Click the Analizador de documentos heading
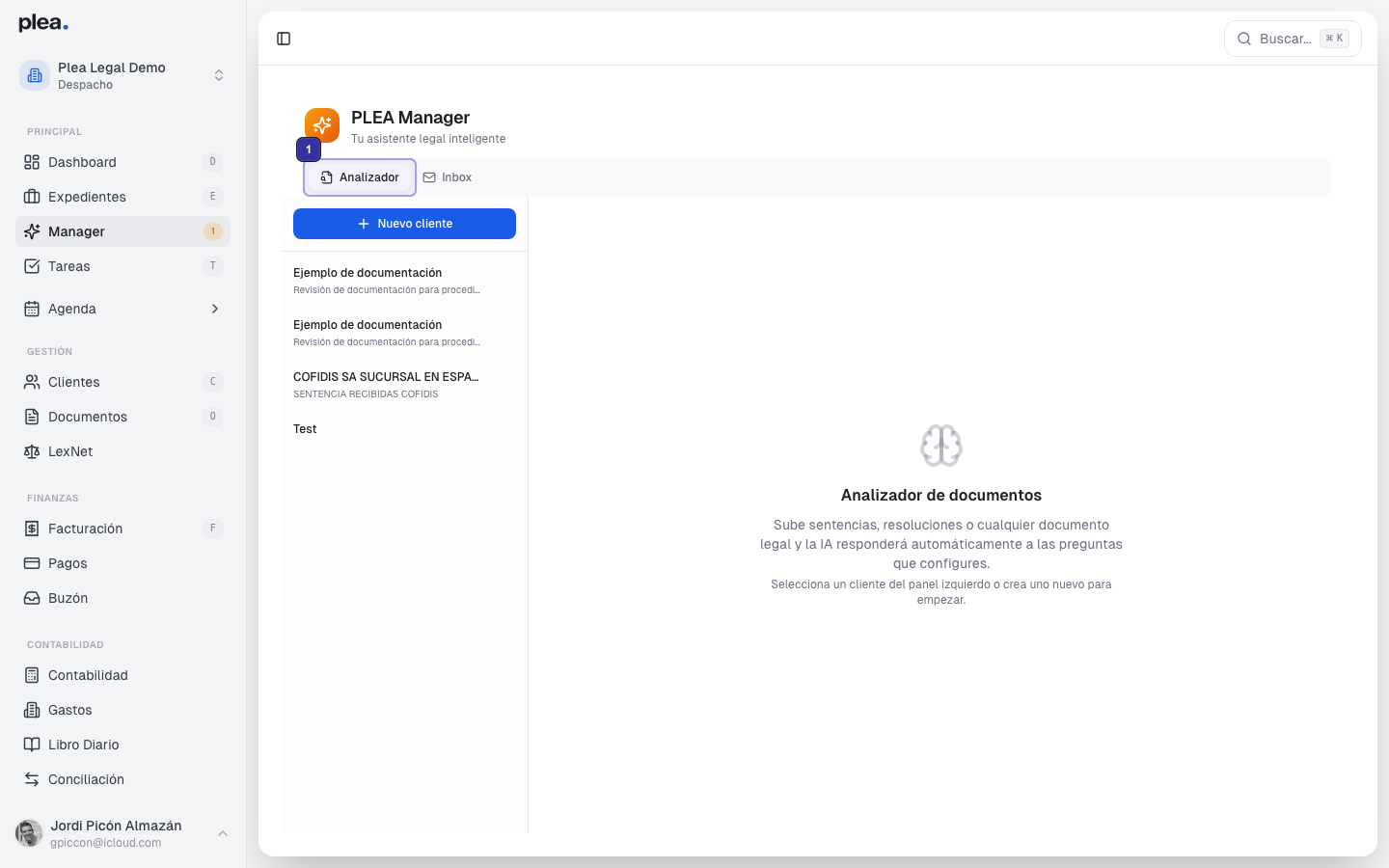The width and height of the screenshot is (1389, 868). tap(941, 495)
